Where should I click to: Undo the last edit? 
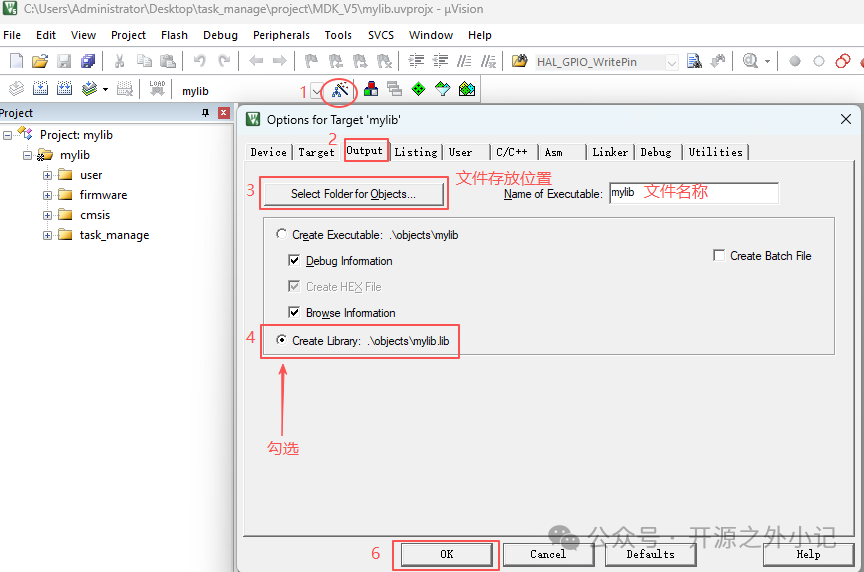click(199, 61)
